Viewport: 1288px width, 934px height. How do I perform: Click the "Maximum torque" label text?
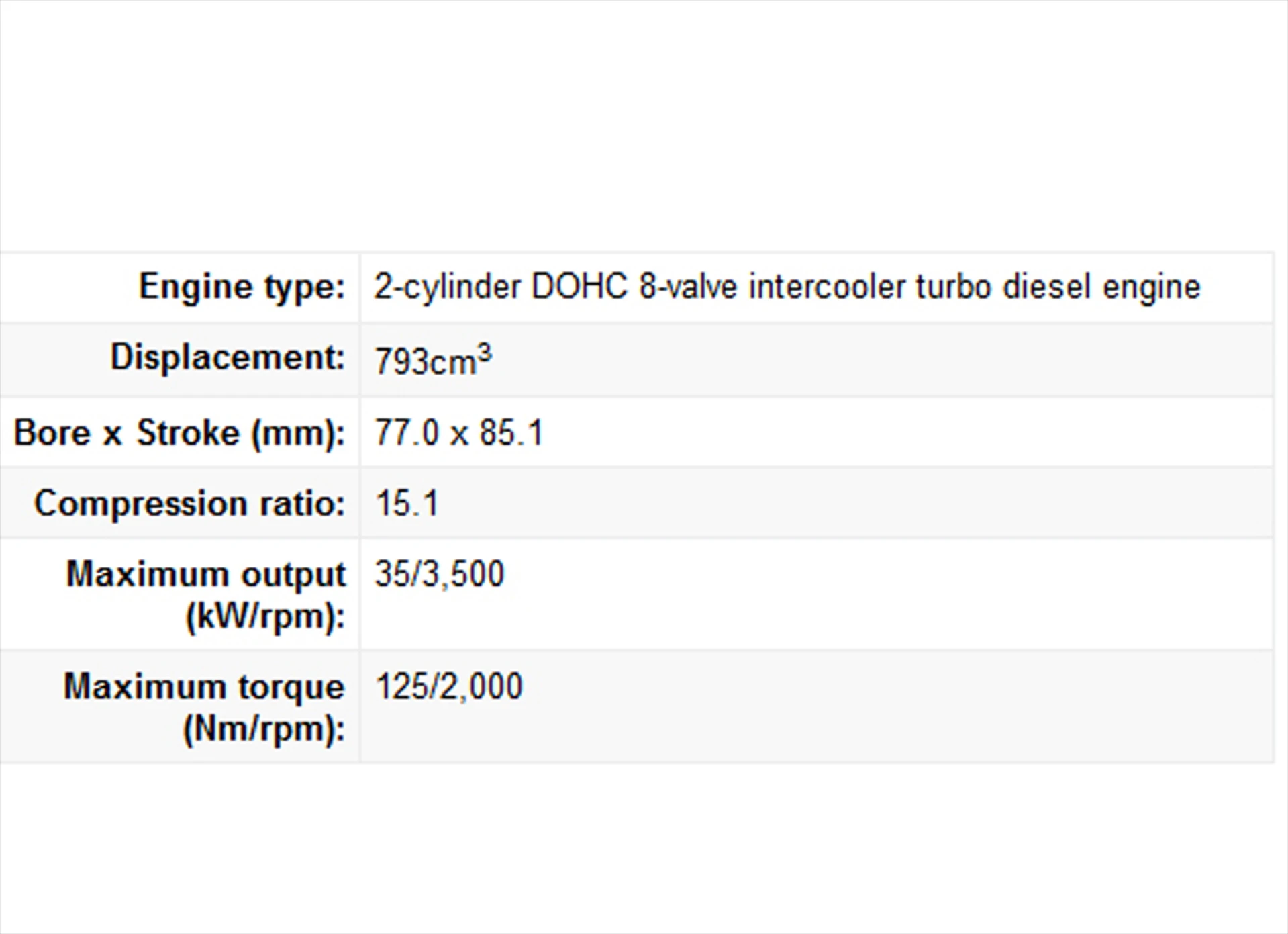204,687
